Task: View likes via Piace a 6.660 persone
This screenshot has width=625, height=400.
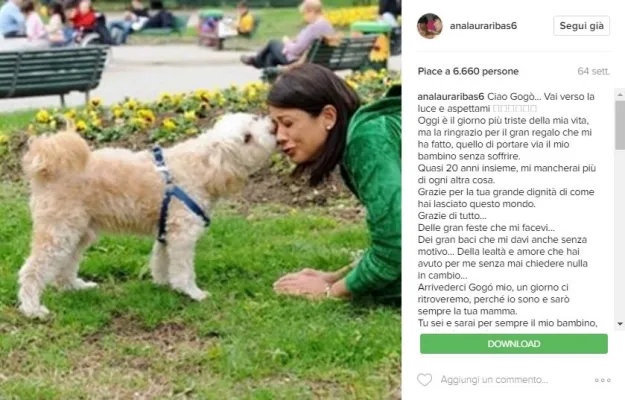Action: coord(468,71)
